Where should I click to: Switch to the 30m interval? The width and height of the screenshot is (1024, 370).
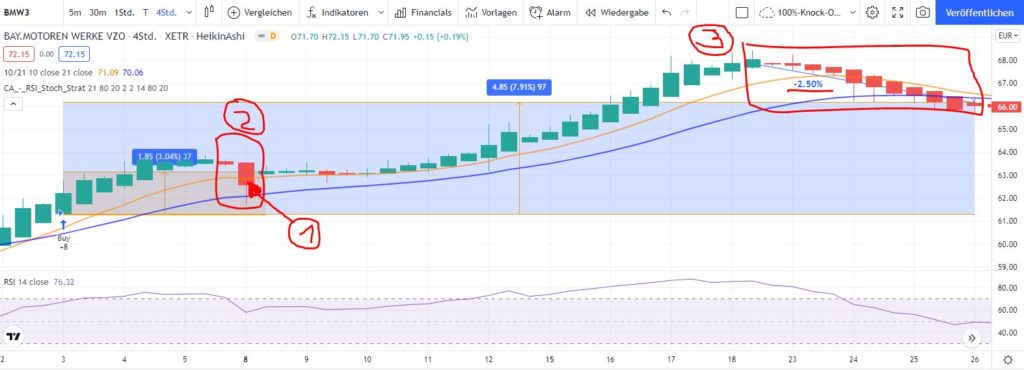tap(97, 12)
